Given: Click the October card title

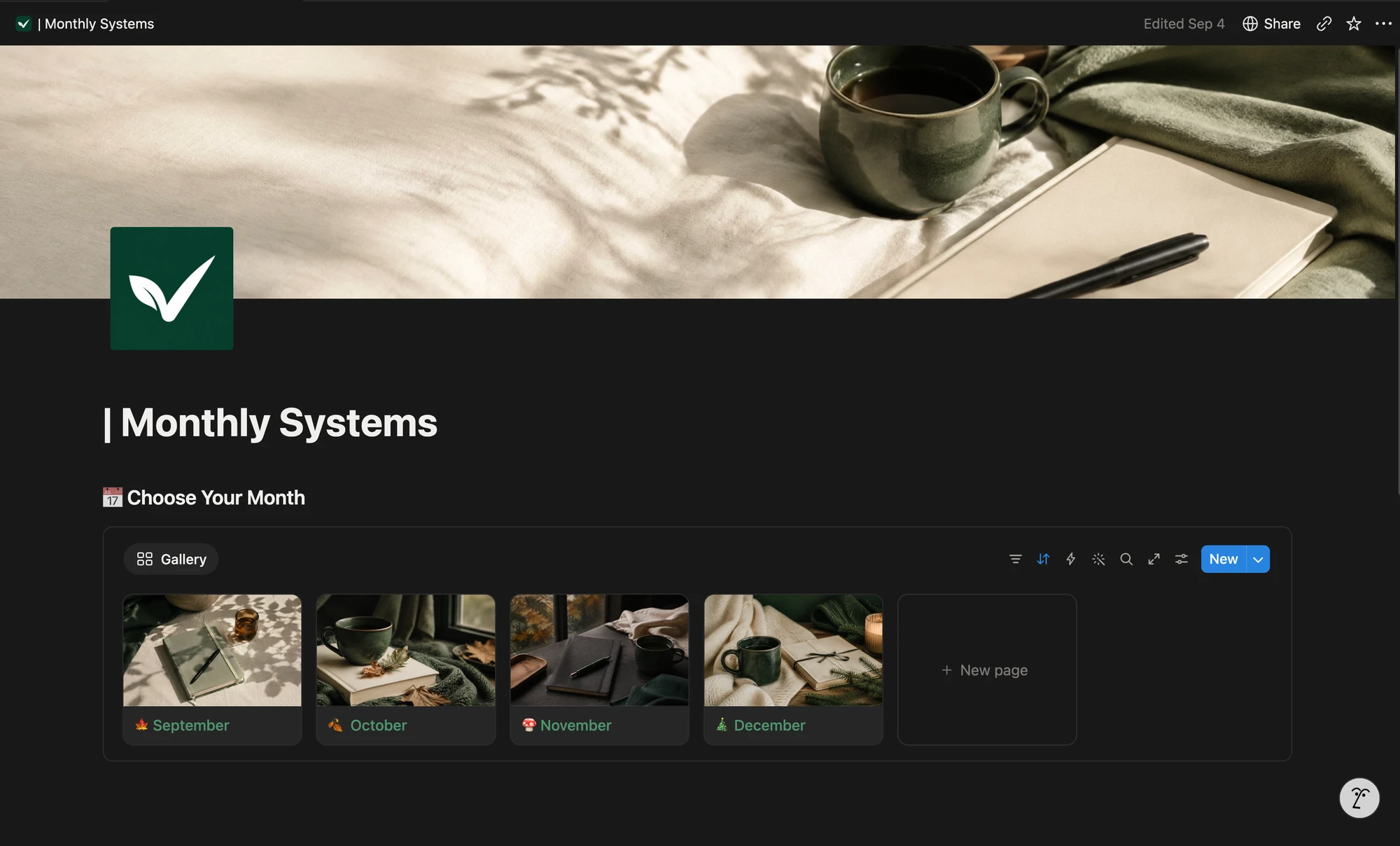Looking at the screenshot, I should 379,725.
